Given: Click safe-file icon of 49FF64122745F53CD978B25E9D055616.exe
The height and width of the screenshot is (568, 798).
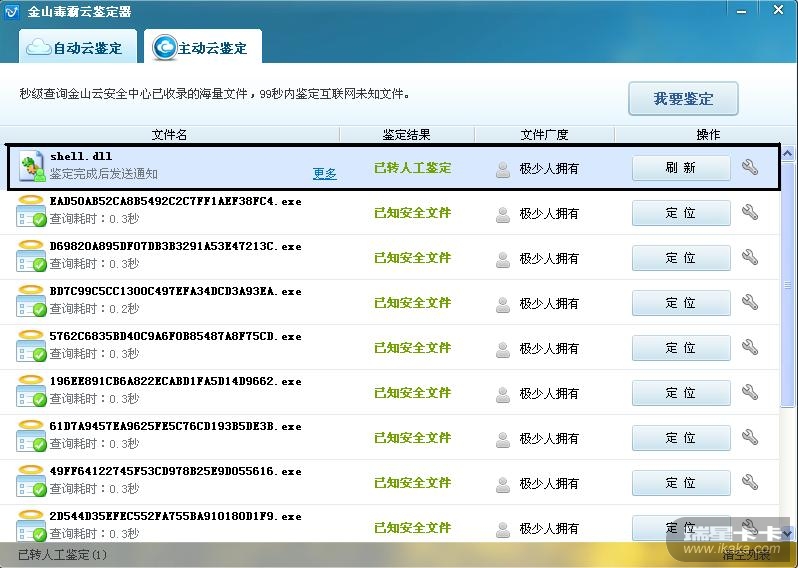Looking at the screenshot, I should [x=31, y=480].
